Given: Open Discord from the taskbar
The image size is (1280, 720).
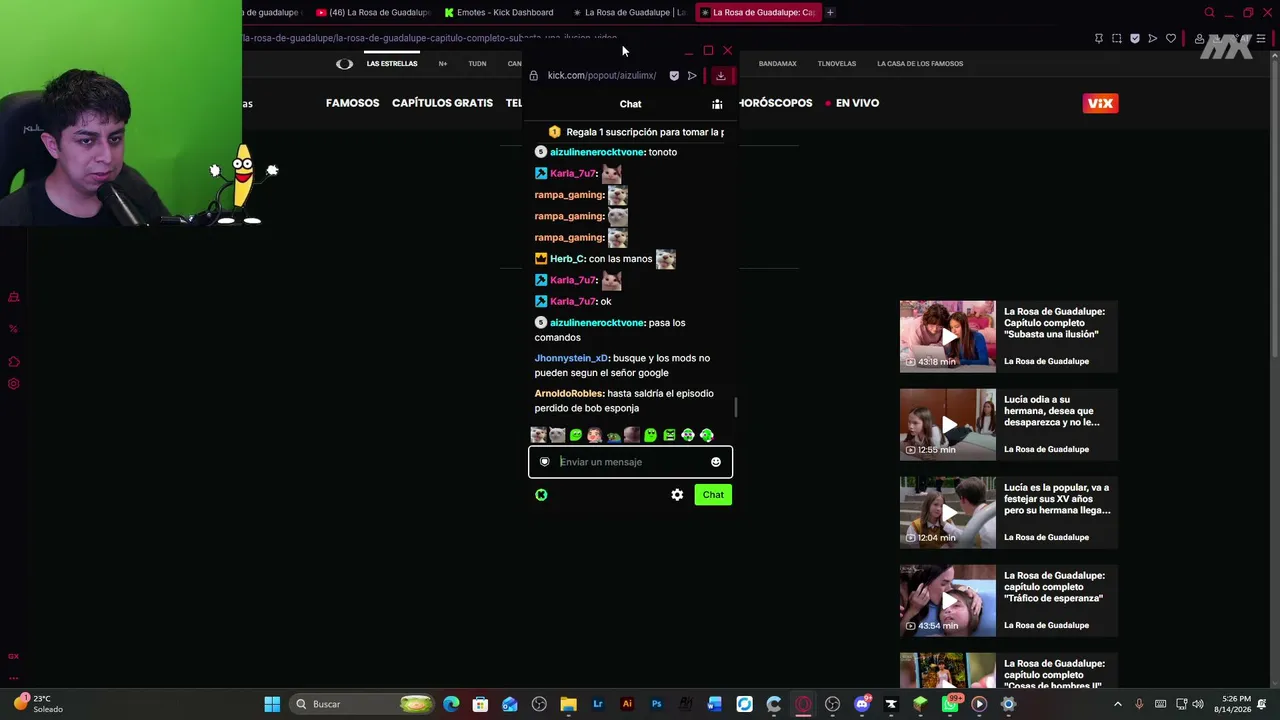Looking at the screenshot, I should click(862, 704).
